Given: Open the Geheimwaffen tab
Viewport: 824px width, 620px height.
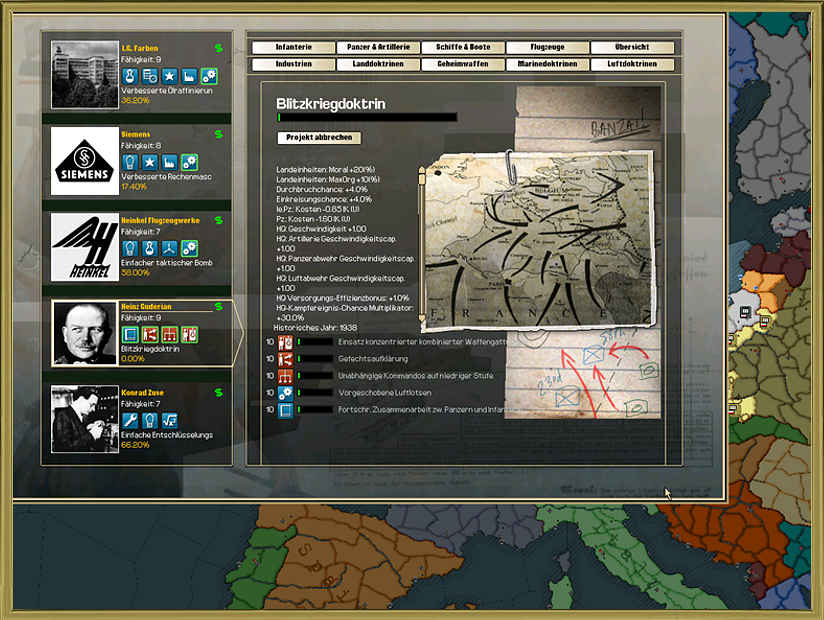Looking at the screenshot, I should coord(462,64).
